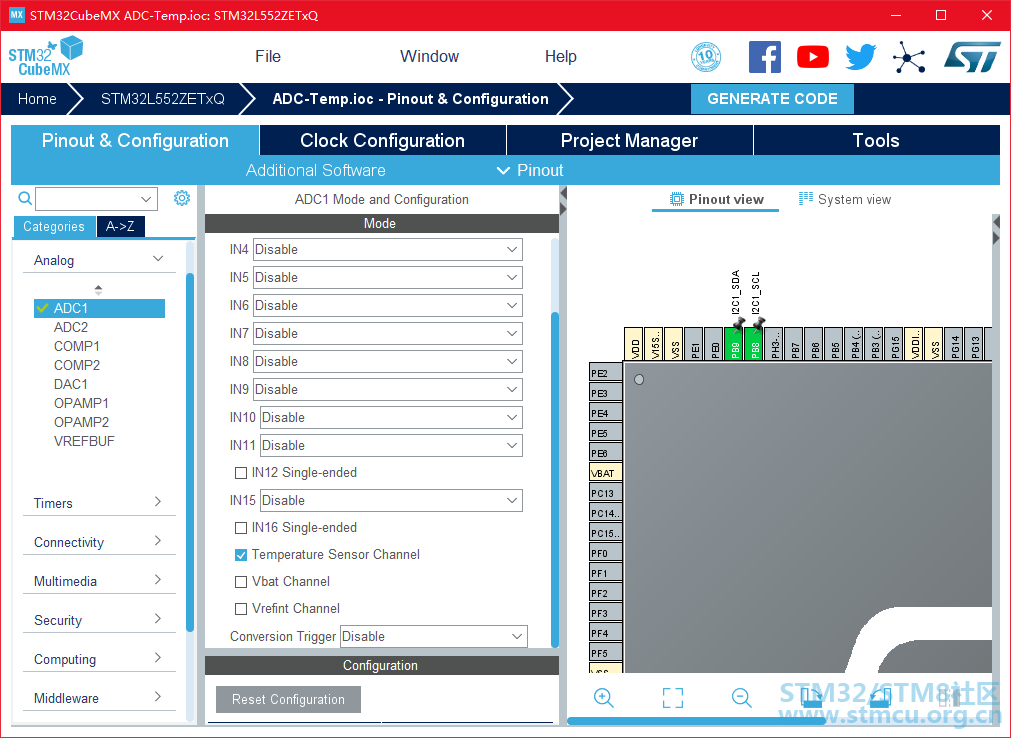Open the IN11 dropdown
The image size is (1011, 738).
391,445
